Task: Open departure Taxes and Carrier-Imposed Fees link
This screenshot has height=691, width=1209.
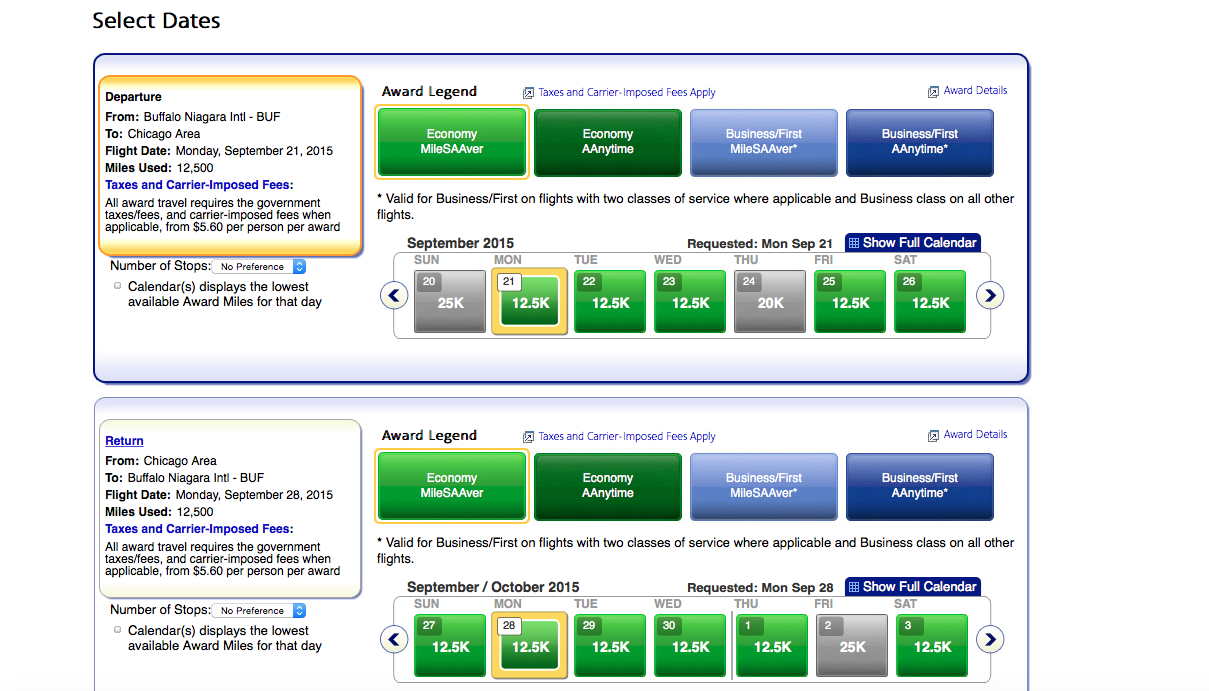Action: pyautogui.click(x=198, y=185)
